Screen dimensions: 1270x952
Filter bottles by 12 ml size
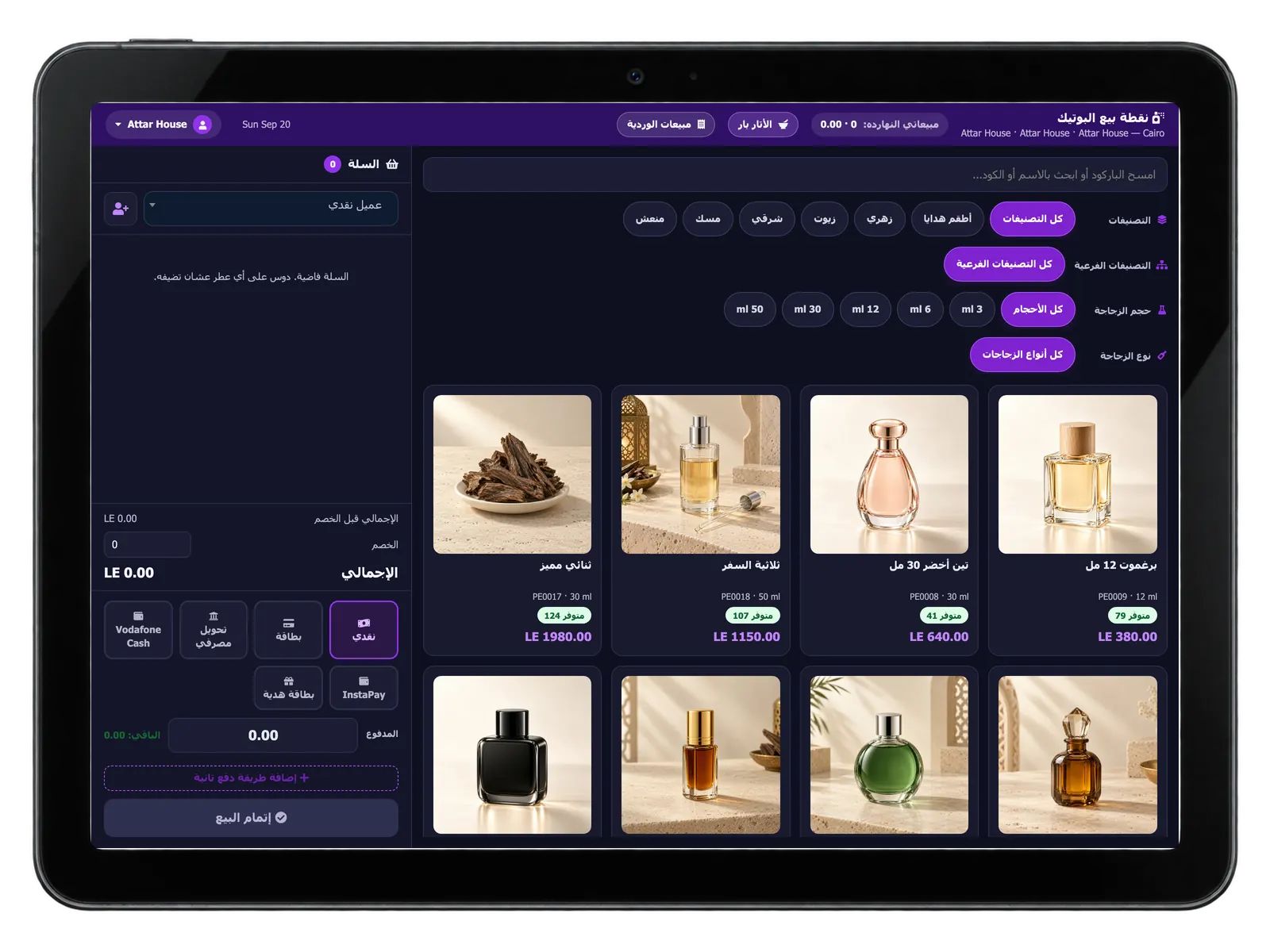point(865,309)
